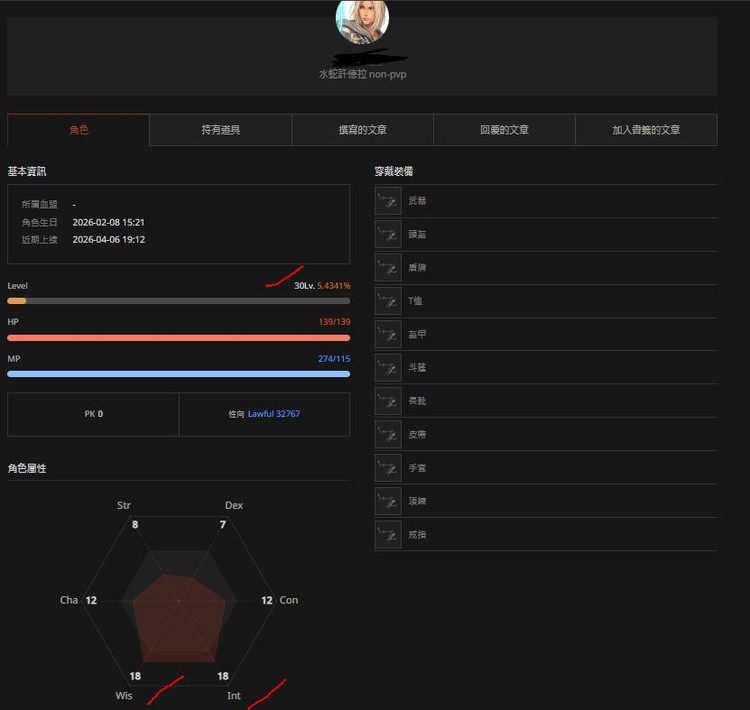Open the 持有道具 tab
The width and height of the screenshot is (750, 710).
click(x=220, y=130)
